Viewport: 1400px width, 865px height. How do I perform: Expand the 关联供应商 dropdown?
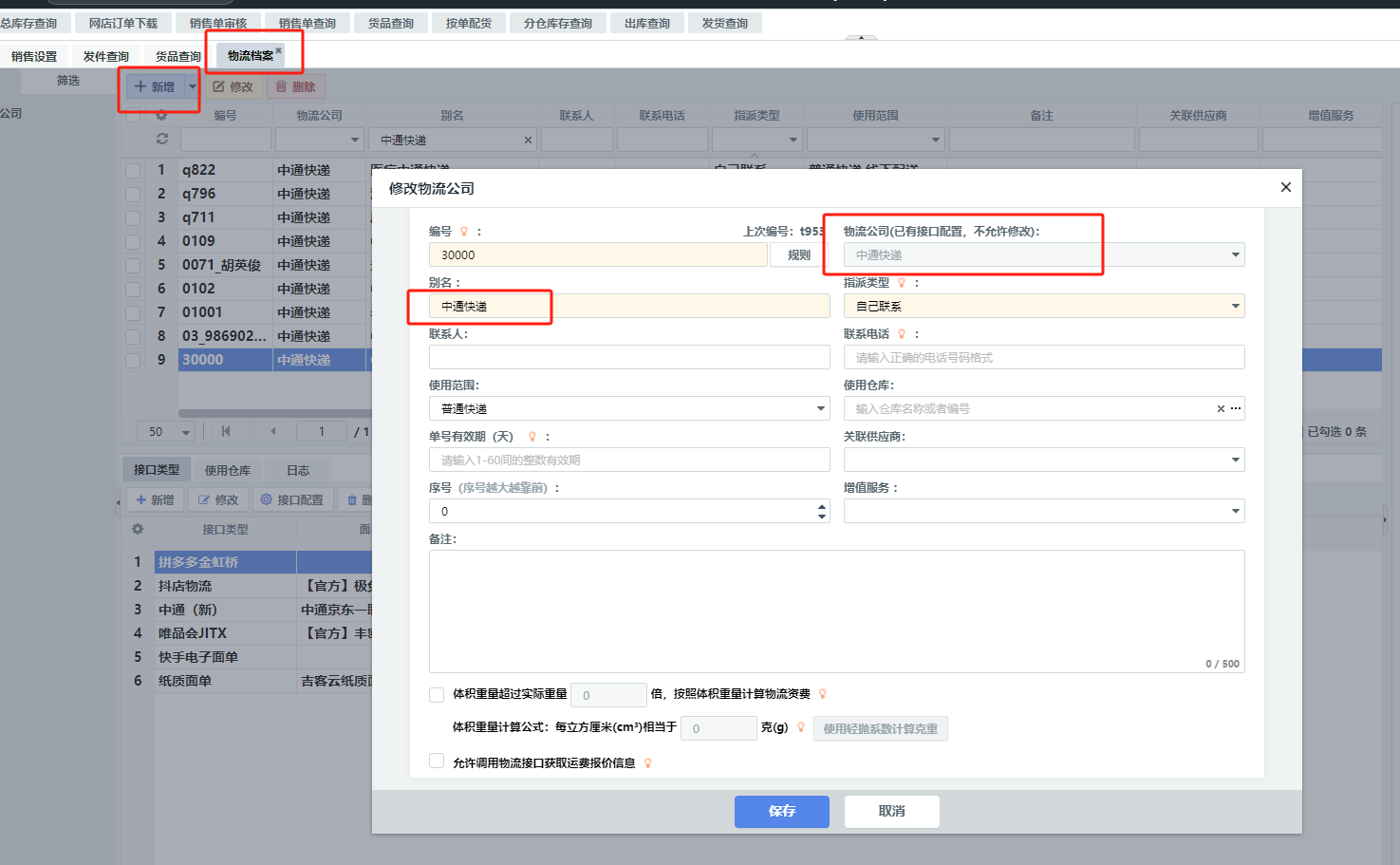(x=1235, y=461)
